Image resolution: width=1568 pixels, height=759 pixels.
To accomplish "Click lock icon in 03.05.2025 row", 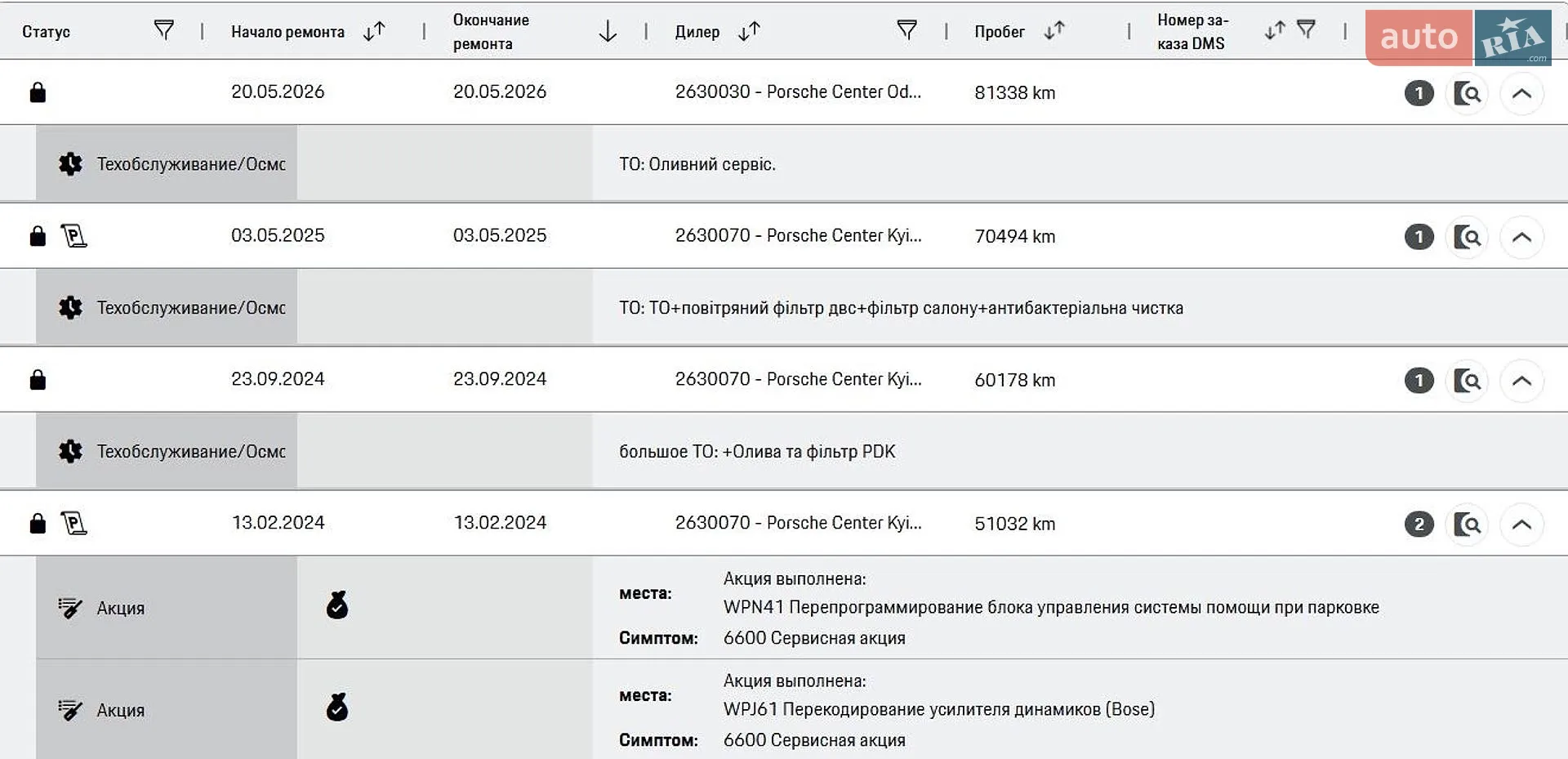I will [x=38, y=236].
